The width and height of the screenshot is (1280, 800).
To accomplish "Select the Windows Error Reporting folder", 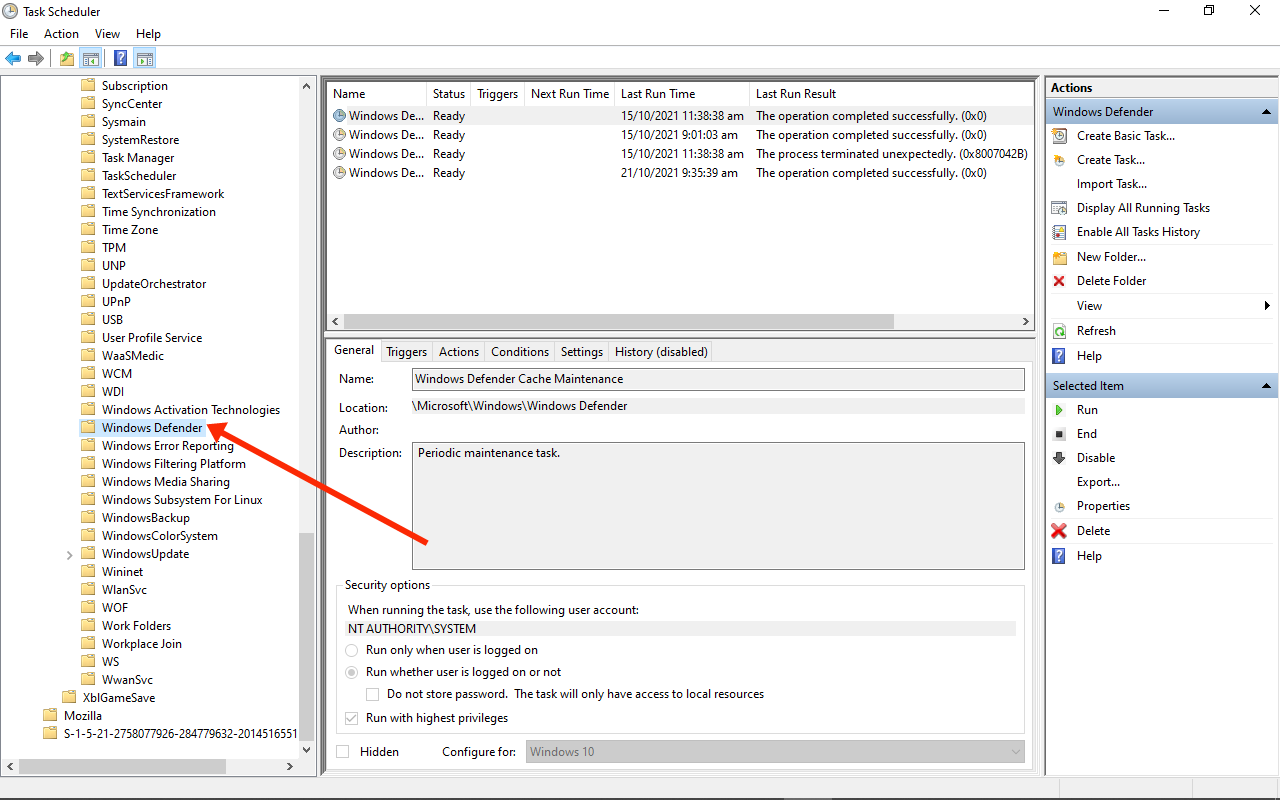I will [x=168, y=446].
